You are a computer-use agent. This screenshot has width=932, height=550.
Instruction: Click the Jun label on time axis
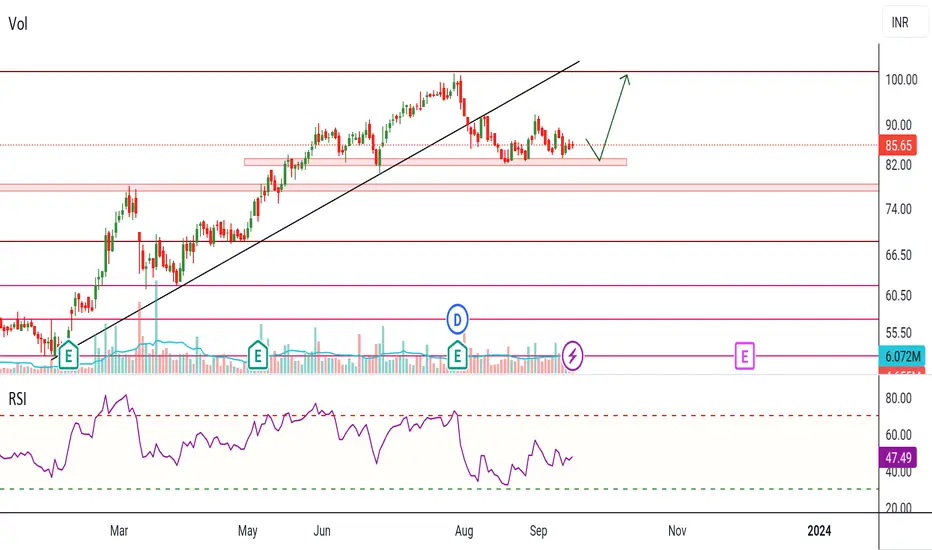[322, 530]
